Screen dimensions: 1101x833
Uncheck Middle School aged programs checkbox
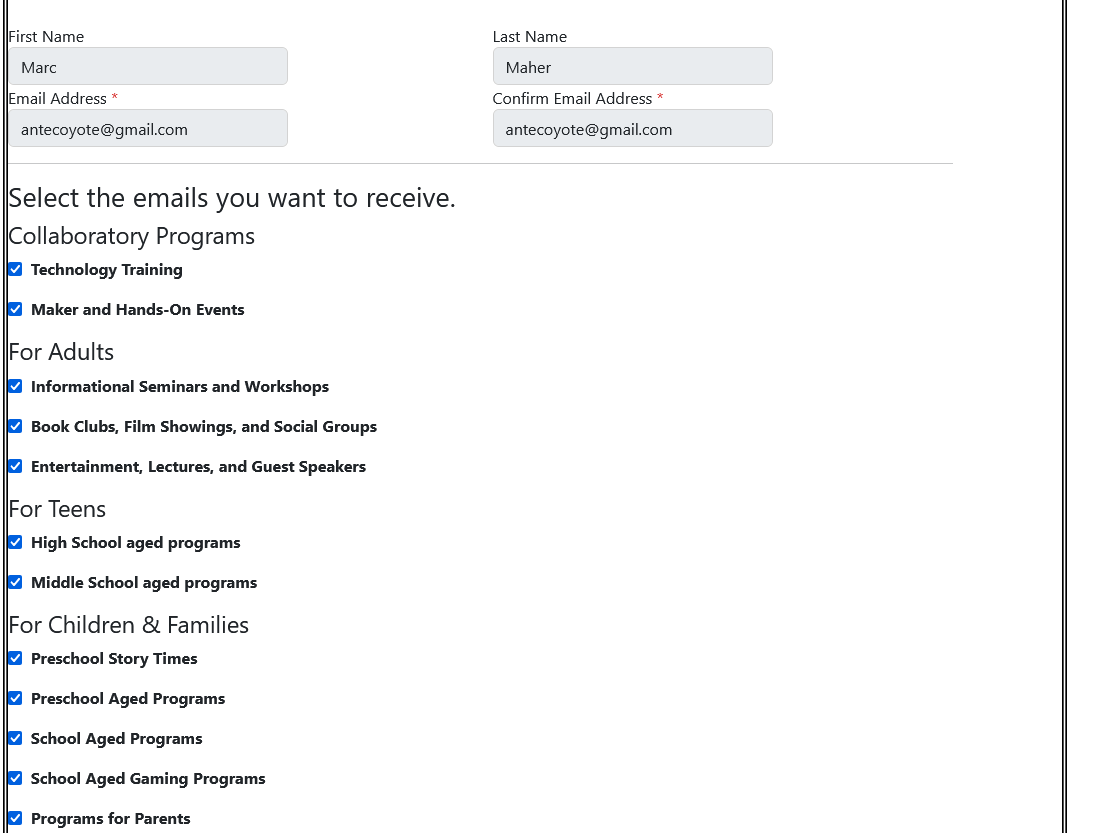coord(15,582)
